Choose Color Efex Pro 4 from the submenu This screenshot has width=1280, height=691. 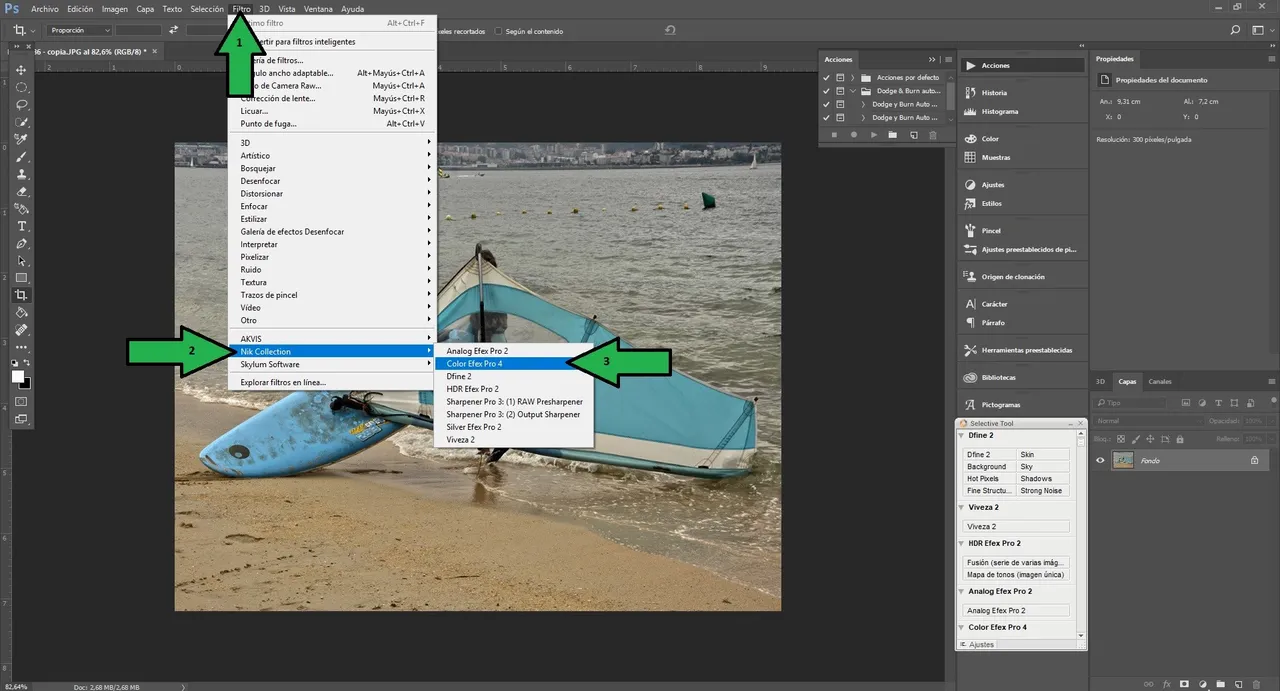click(x=515, y=364)
